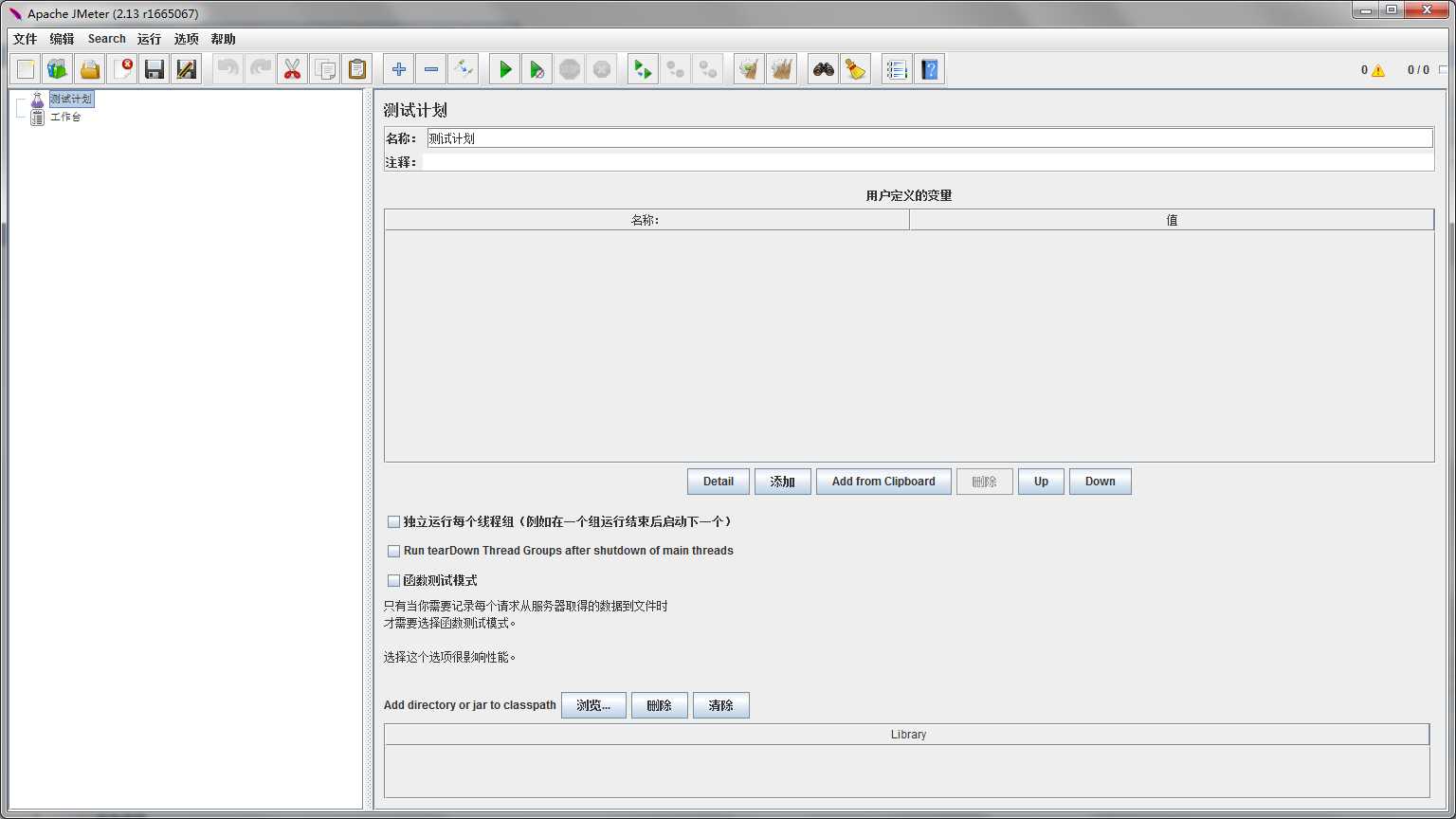Image resolution: width=1456 pixels, height=819 pixels.
Task: Open the Templates icon
Action: pyautogui.click(x=58, y=69)
